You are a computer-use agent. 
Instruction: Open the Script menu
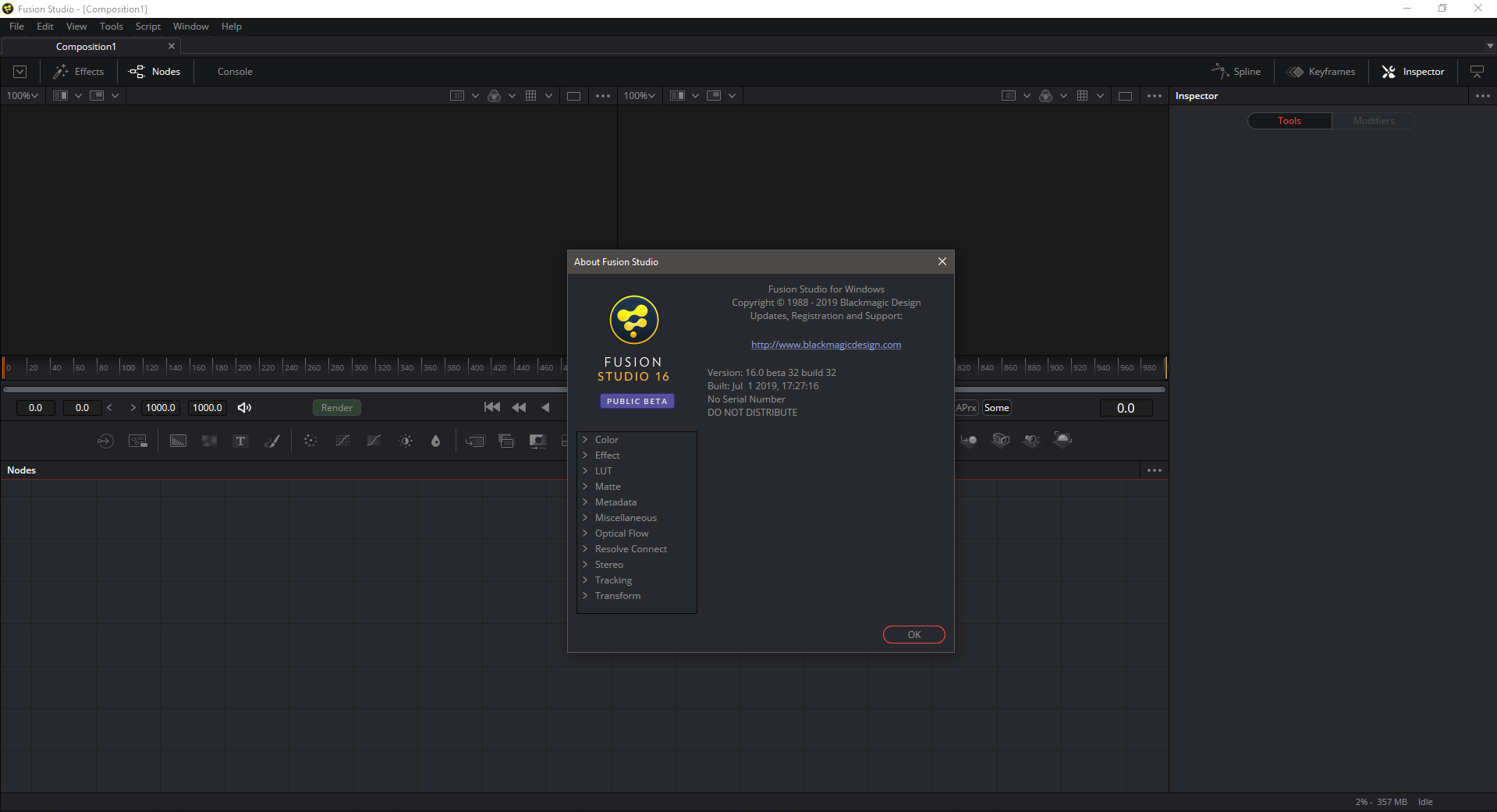(148, 27)
